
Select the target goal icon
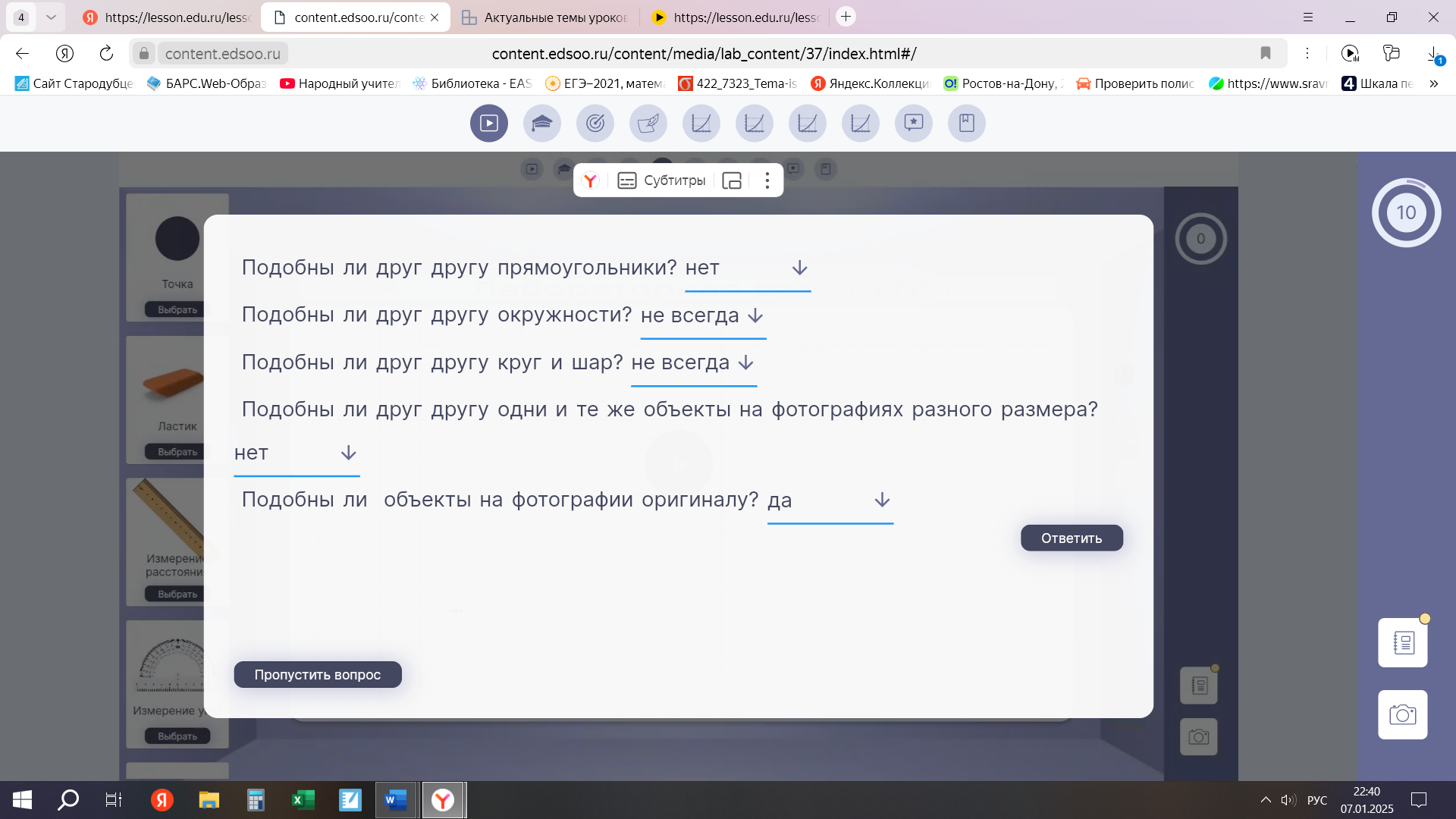pyautogui.click(x=595, y=123)
